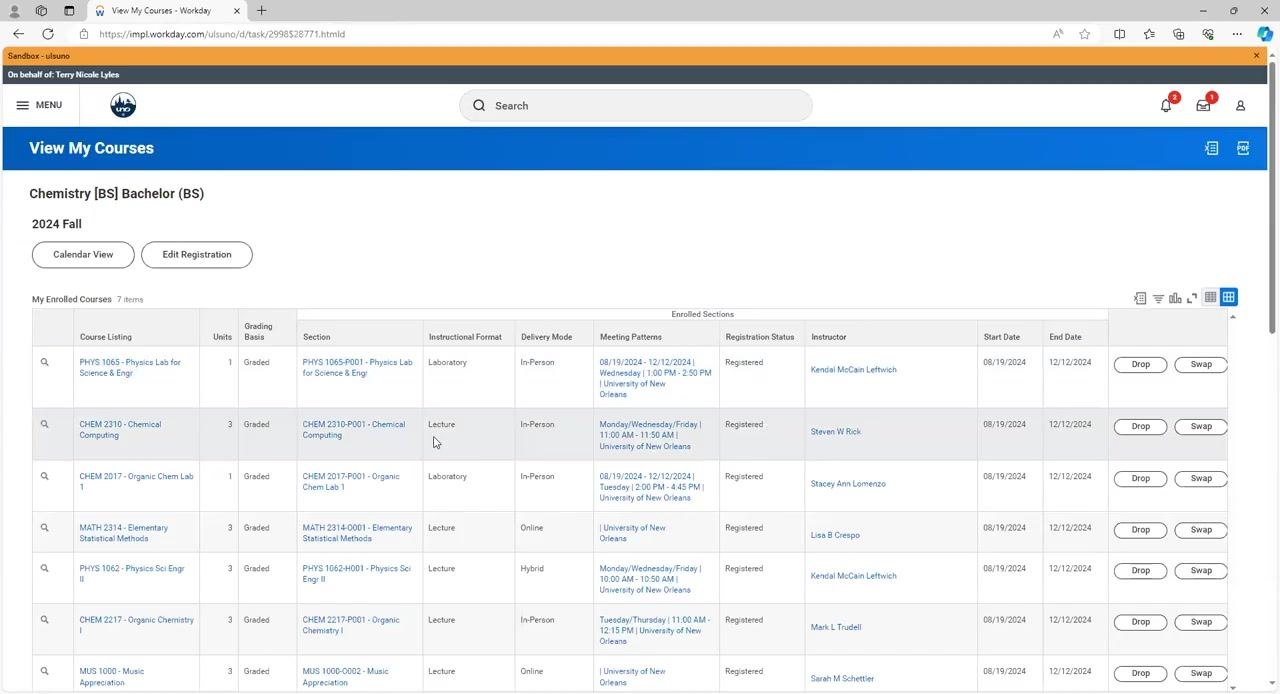Screen dimensions: 1280x694
Task: Drop the MUS 1000 course
Action: coord(1141,673)
